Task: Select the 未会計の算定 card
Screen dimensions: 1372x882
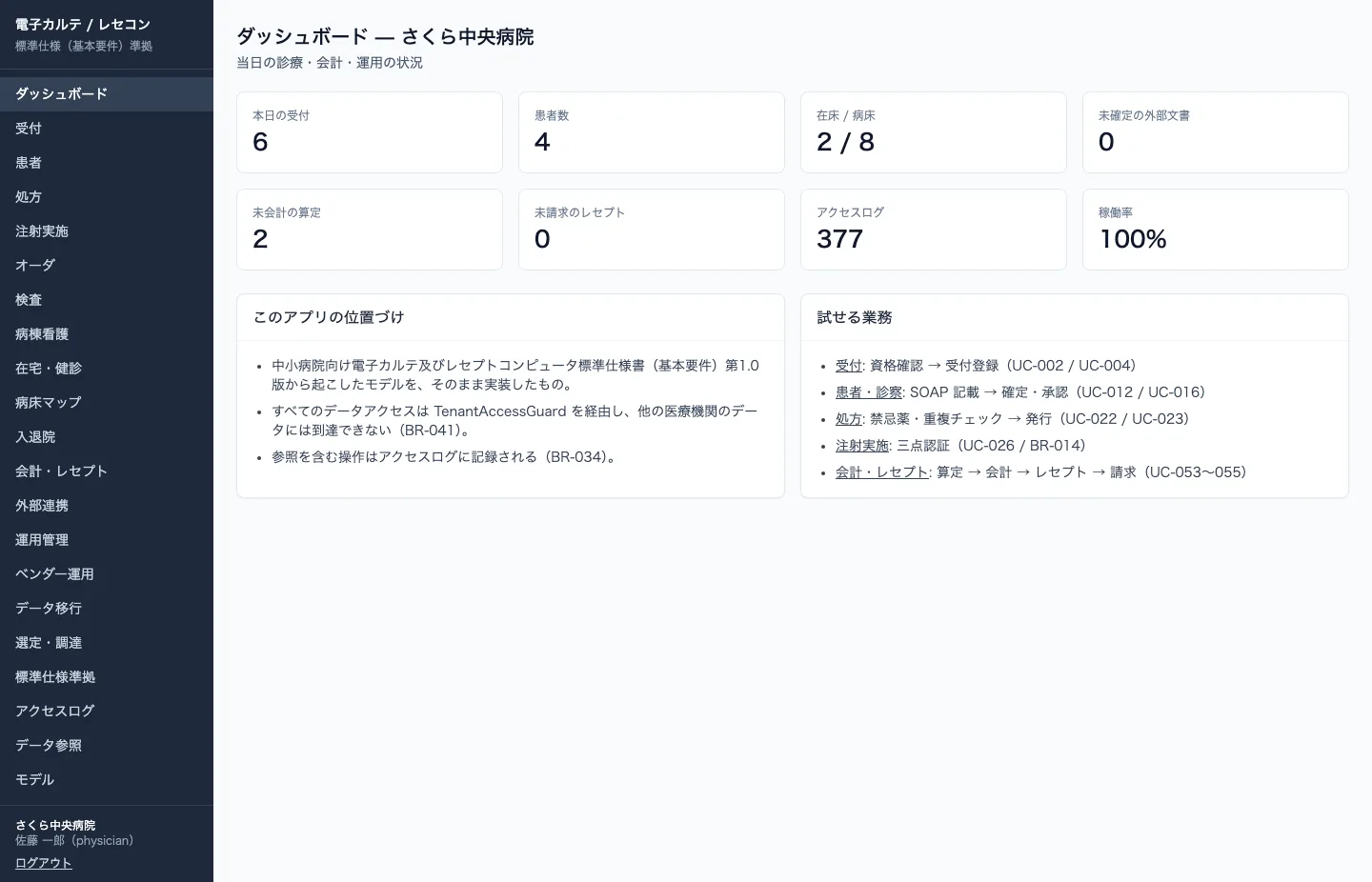Action: click(370, 230)
